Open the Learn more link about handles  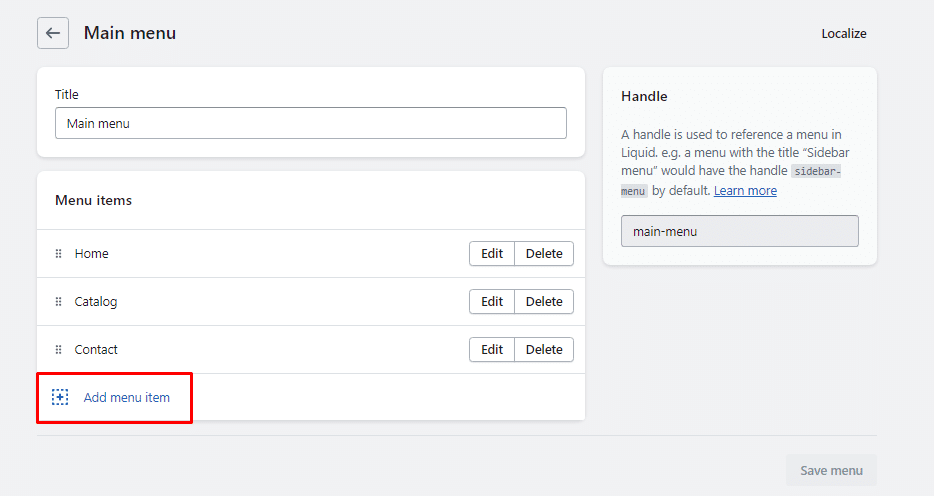click(x=745, y=191)
